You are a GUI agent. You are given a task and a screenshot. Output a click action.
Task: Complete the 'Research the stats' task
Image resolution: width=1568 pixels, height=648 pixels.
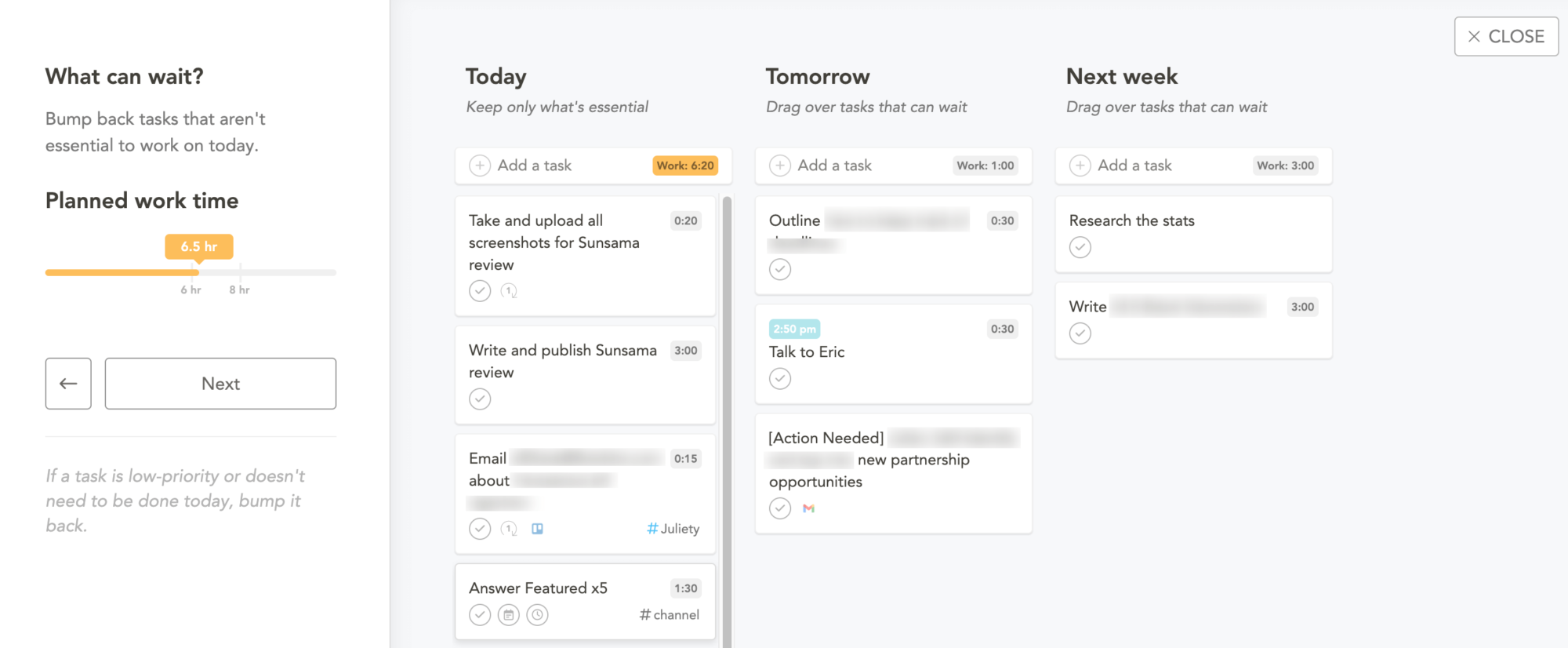[x=1080, y=248]
